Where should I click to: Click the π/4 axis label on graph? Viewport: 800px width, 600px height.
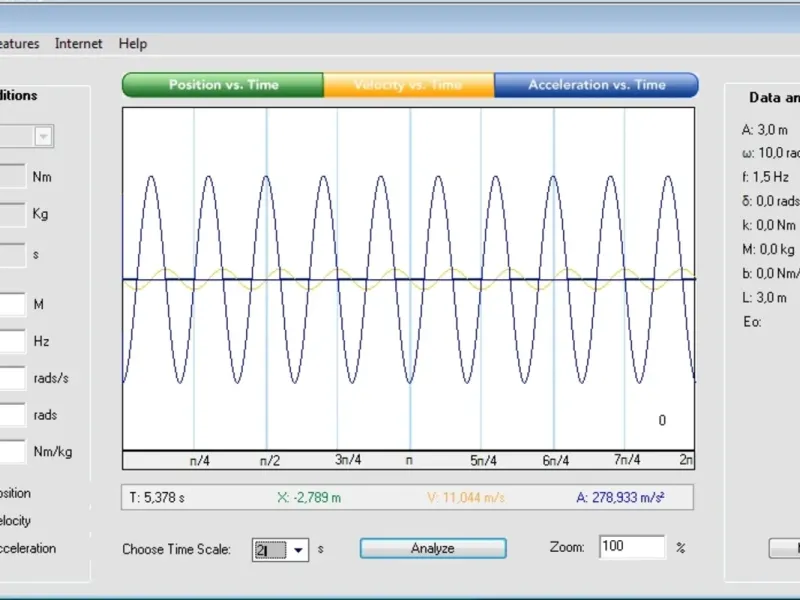pyautogui.click(x=199, y=461)
